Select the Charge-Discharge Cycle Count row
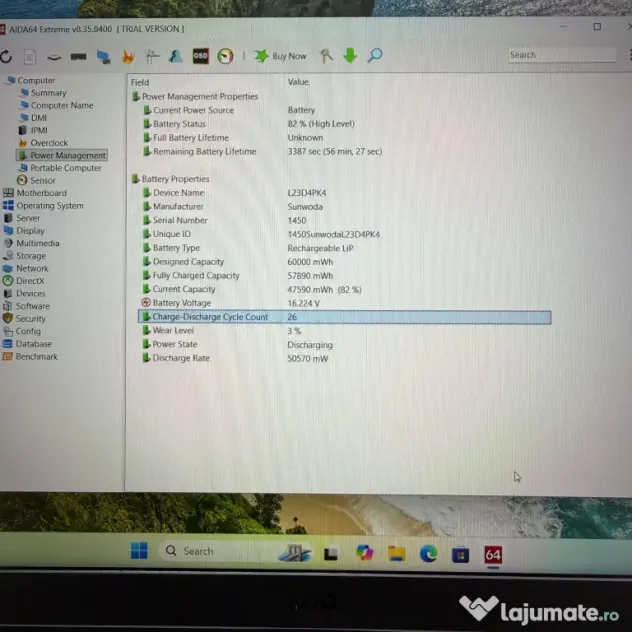632x632 pixels. 345,317
